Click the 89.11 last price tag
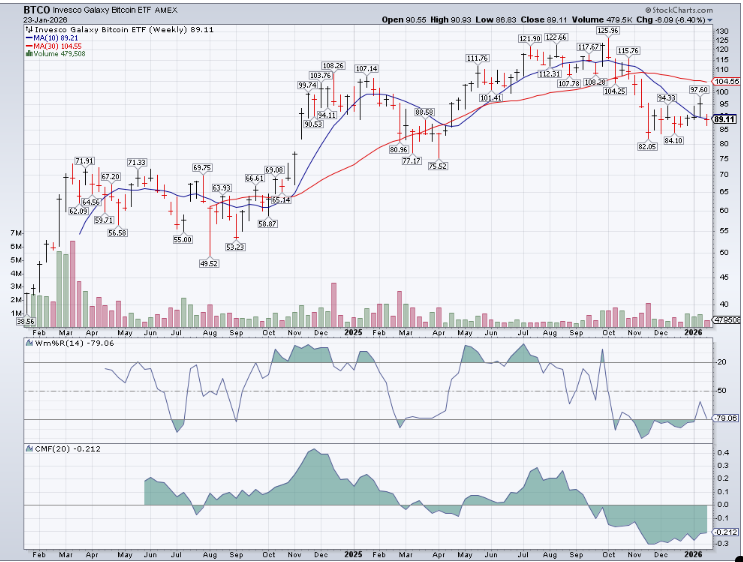Screen dimensions: 743x562 pyautogui.click(x=725, y=118)
